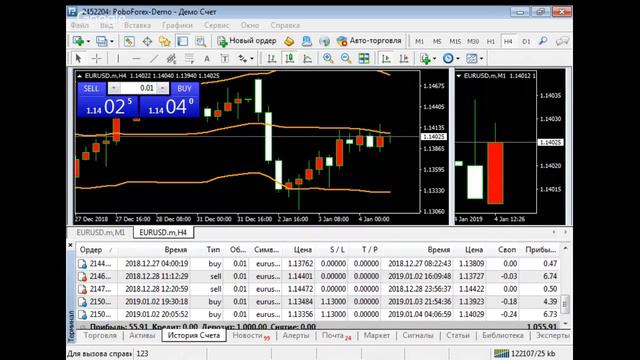Select the cursor arrow tool
The height and width of the screenshot is (360, 640).
pos(78,58)
